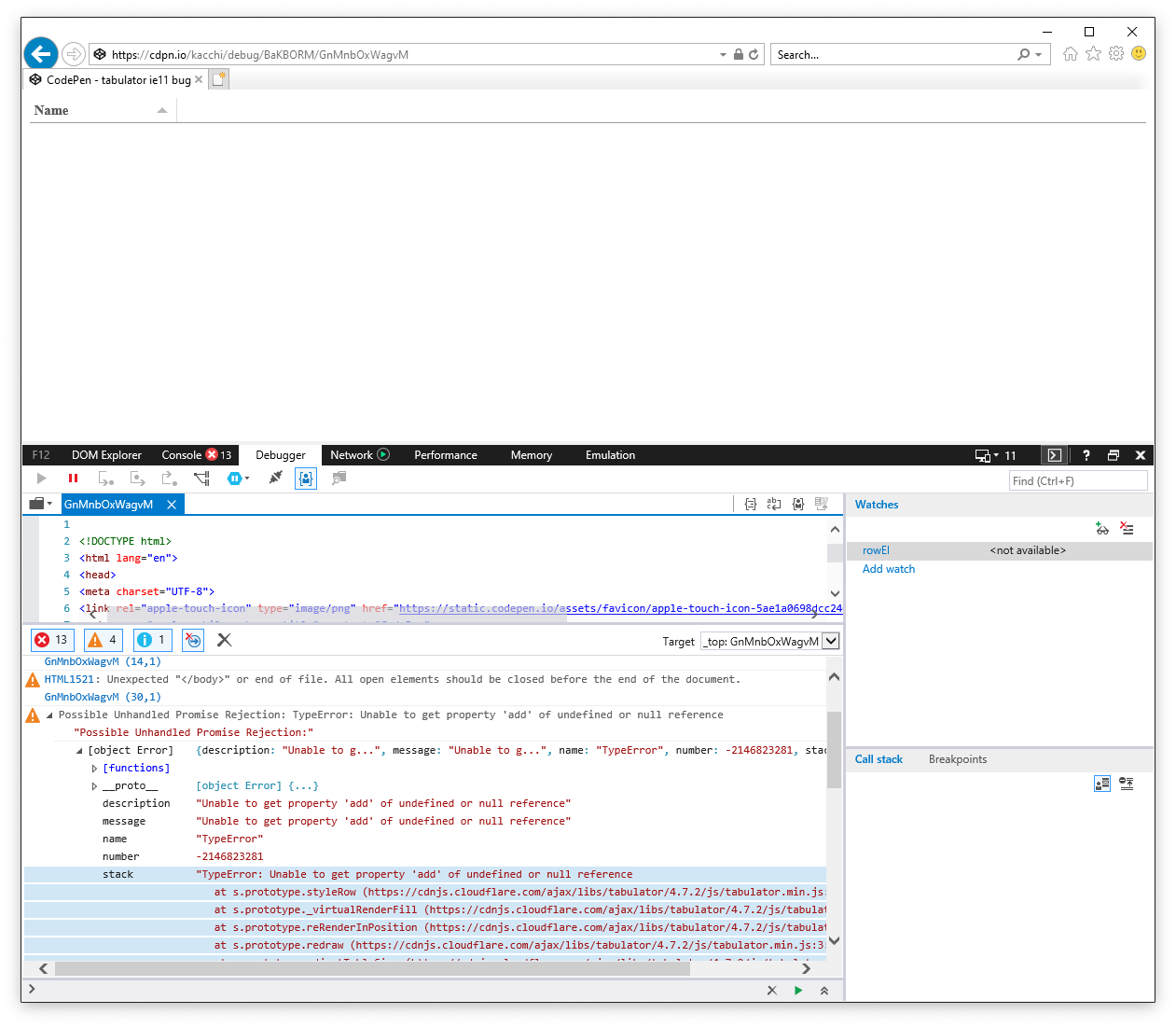1176x1027 pixels.
Task: Toggle the error messages filter showing 13
Action: [52, 640]
